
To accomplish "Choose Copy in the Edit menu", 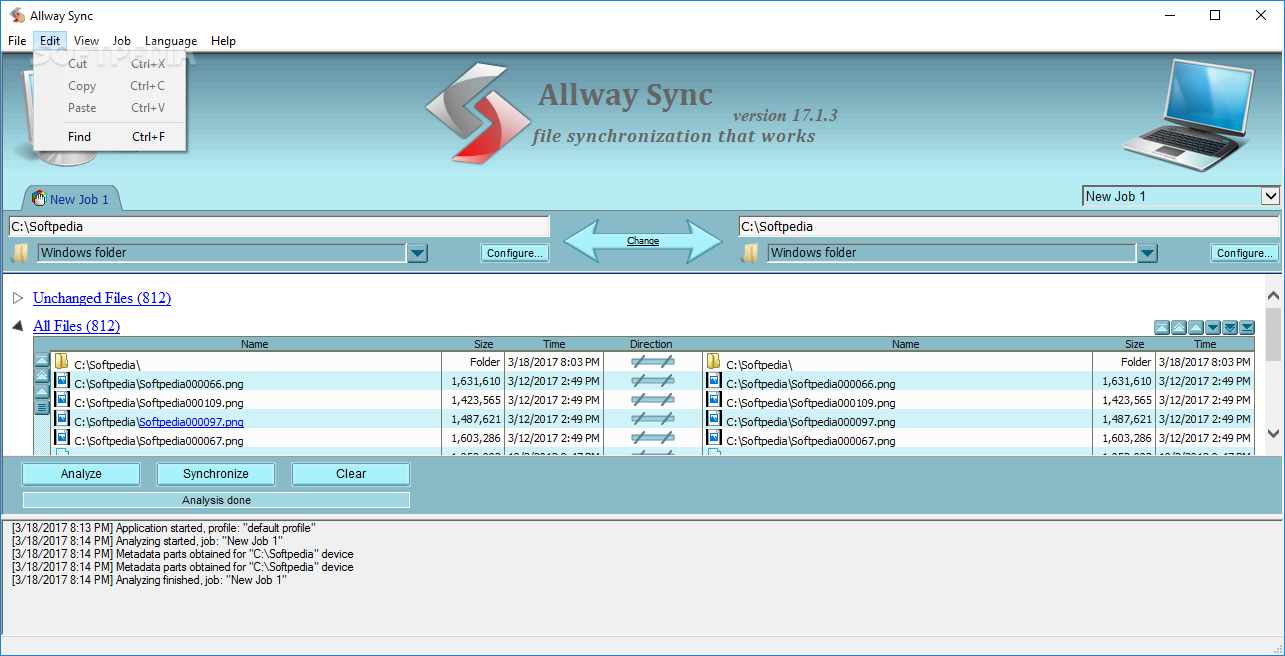I will (110, 86).
